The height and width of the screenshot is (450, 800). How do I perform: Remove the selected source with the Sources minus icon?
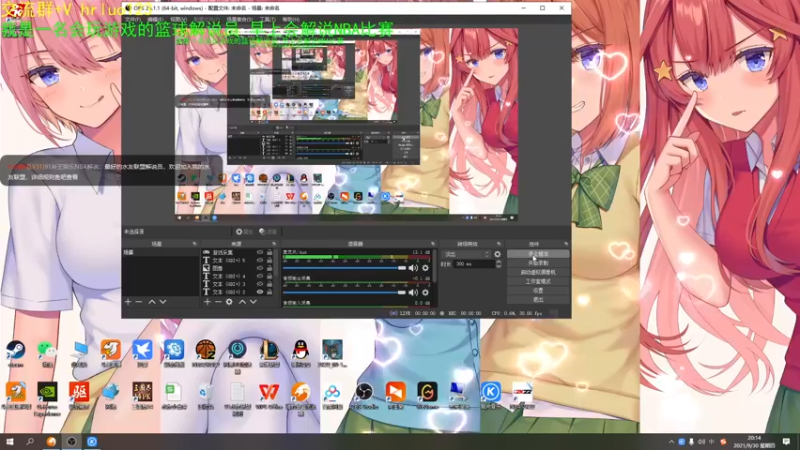coord(218,302)
